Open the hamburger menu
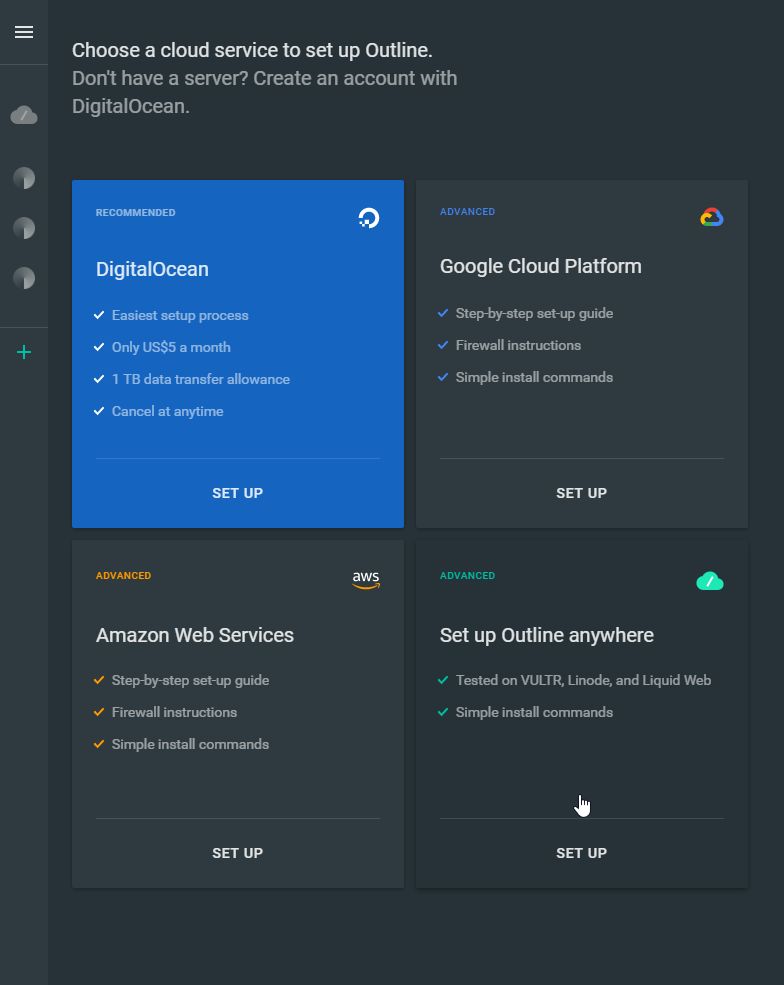Image resolution: width=784 pixels, height=985 pixels. click(24, 32)
